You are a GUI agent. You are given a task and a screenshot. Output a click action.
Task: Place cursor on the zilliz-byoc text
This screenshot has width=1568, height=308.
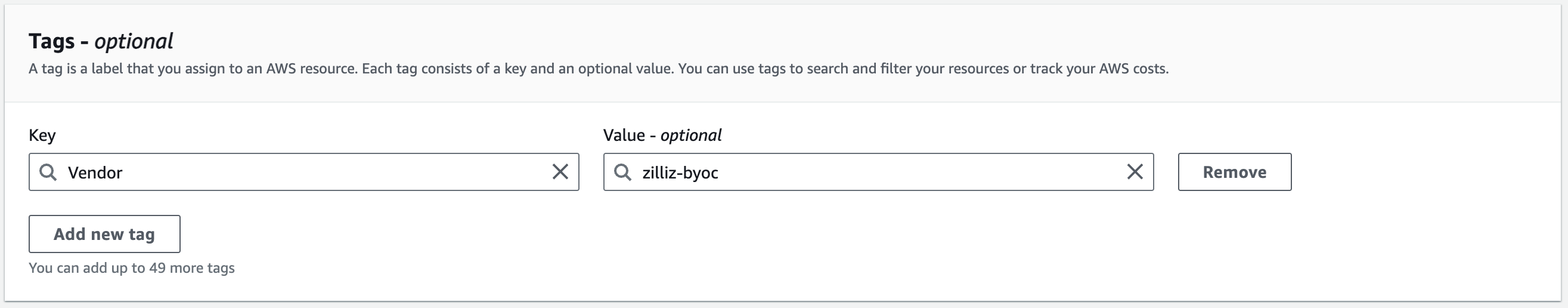680,173
